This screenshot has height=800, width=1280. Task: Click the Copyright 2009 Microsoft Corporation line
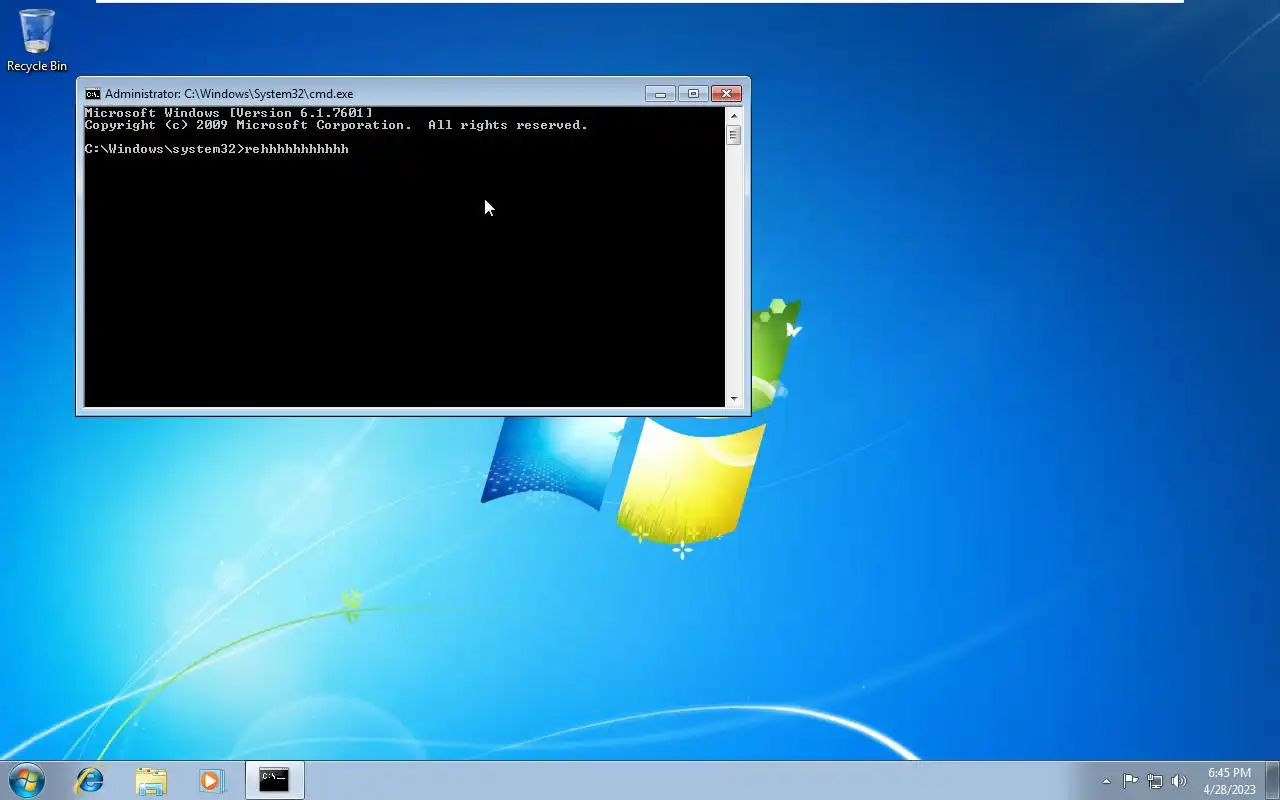tap(336, 125)
